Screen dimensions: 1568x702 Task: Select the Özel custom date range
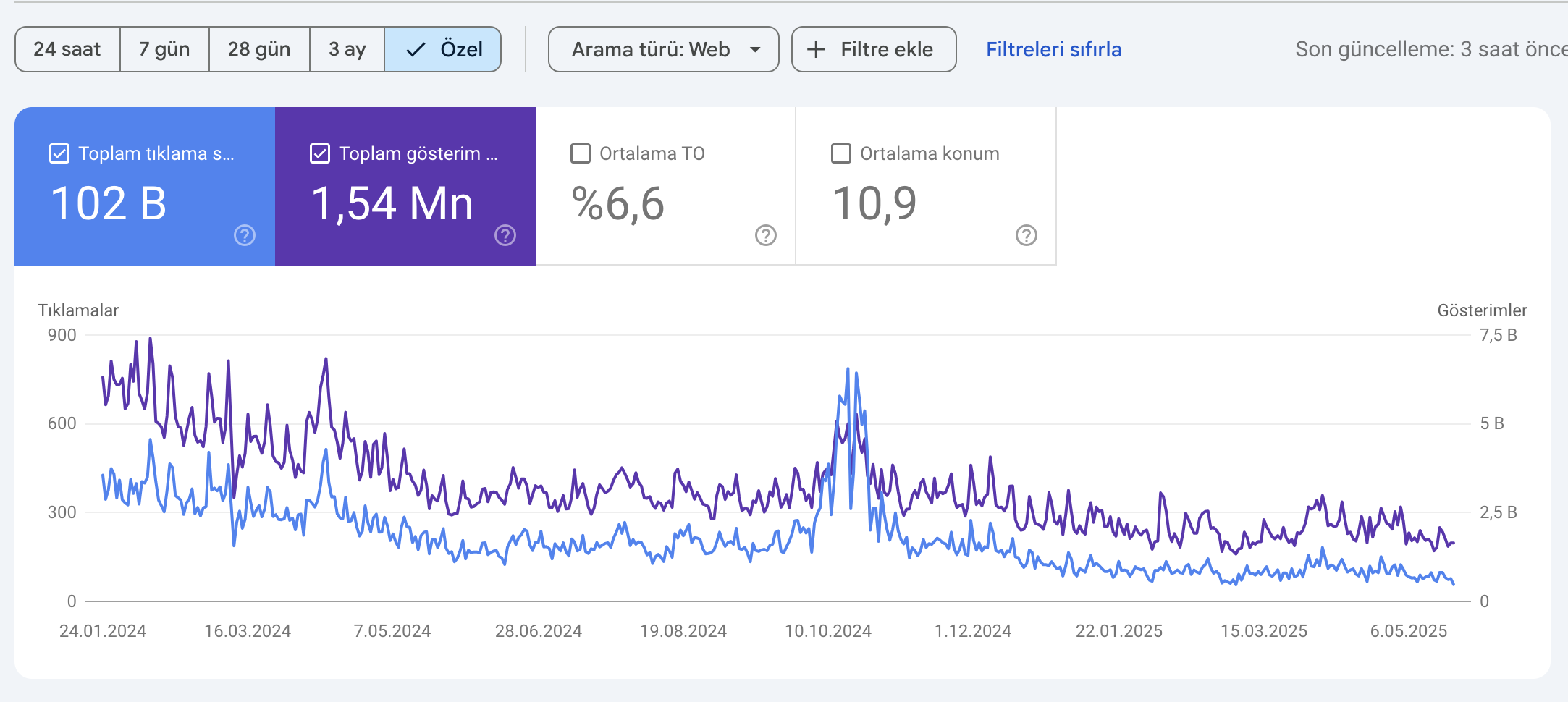point(442,49)
